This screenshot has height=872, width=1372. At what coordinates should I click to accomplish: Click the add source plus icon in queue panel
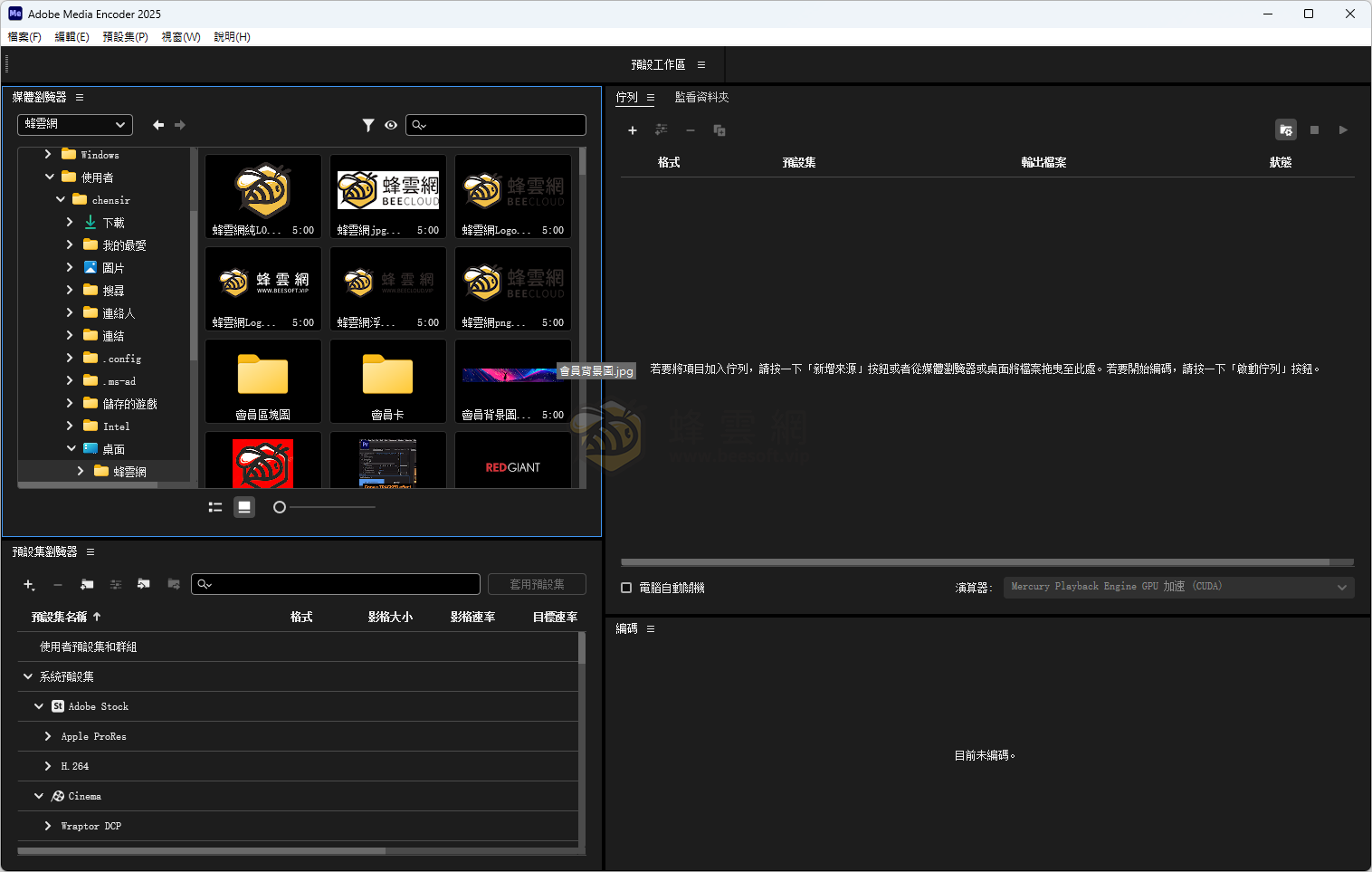click(x=633, y=130)
